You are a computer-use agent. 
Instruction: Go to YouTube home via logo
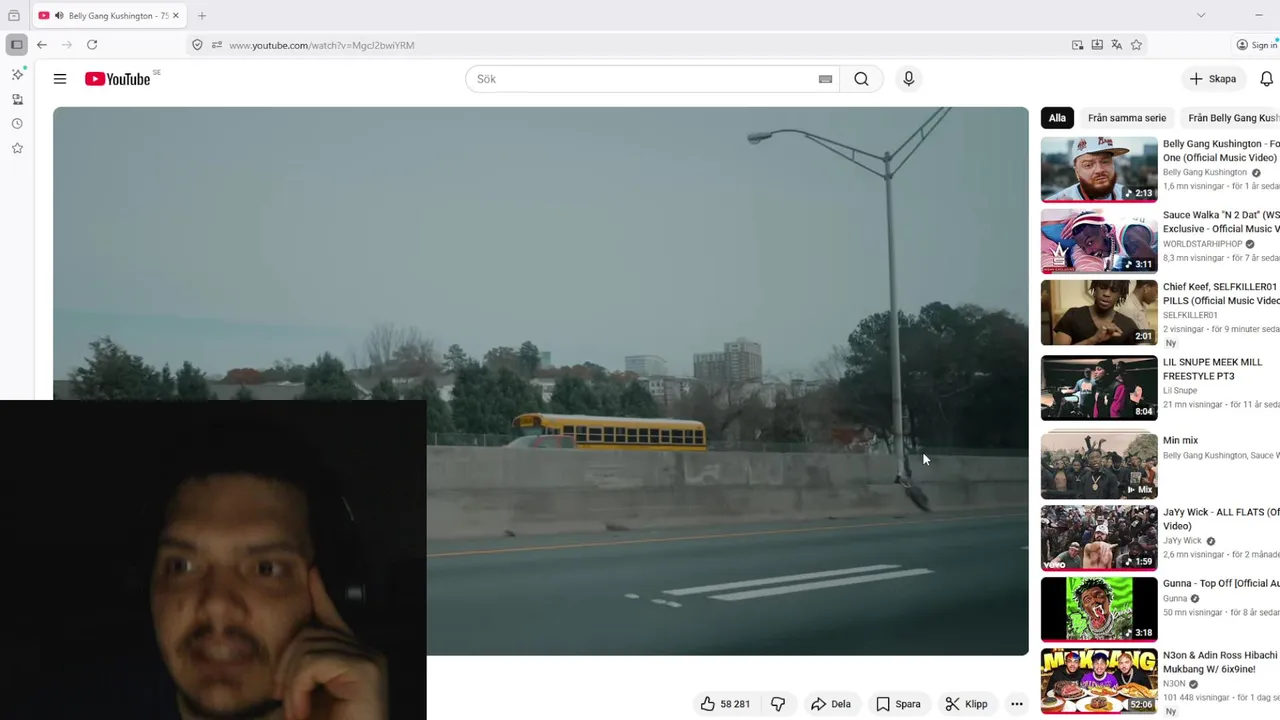(x=118, y=79)
